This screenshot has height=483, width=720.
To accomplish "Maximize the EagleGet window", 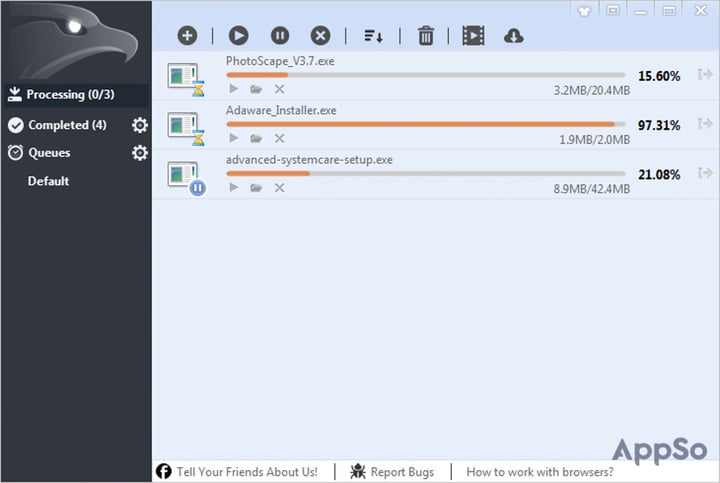I will coord(669,11).
